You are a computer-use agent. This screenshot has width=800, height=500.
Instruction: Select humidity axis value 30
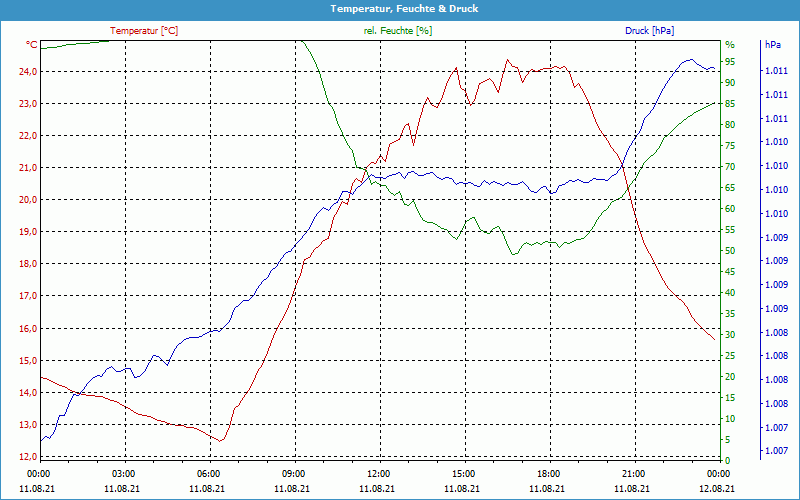(x=730, y=335)
